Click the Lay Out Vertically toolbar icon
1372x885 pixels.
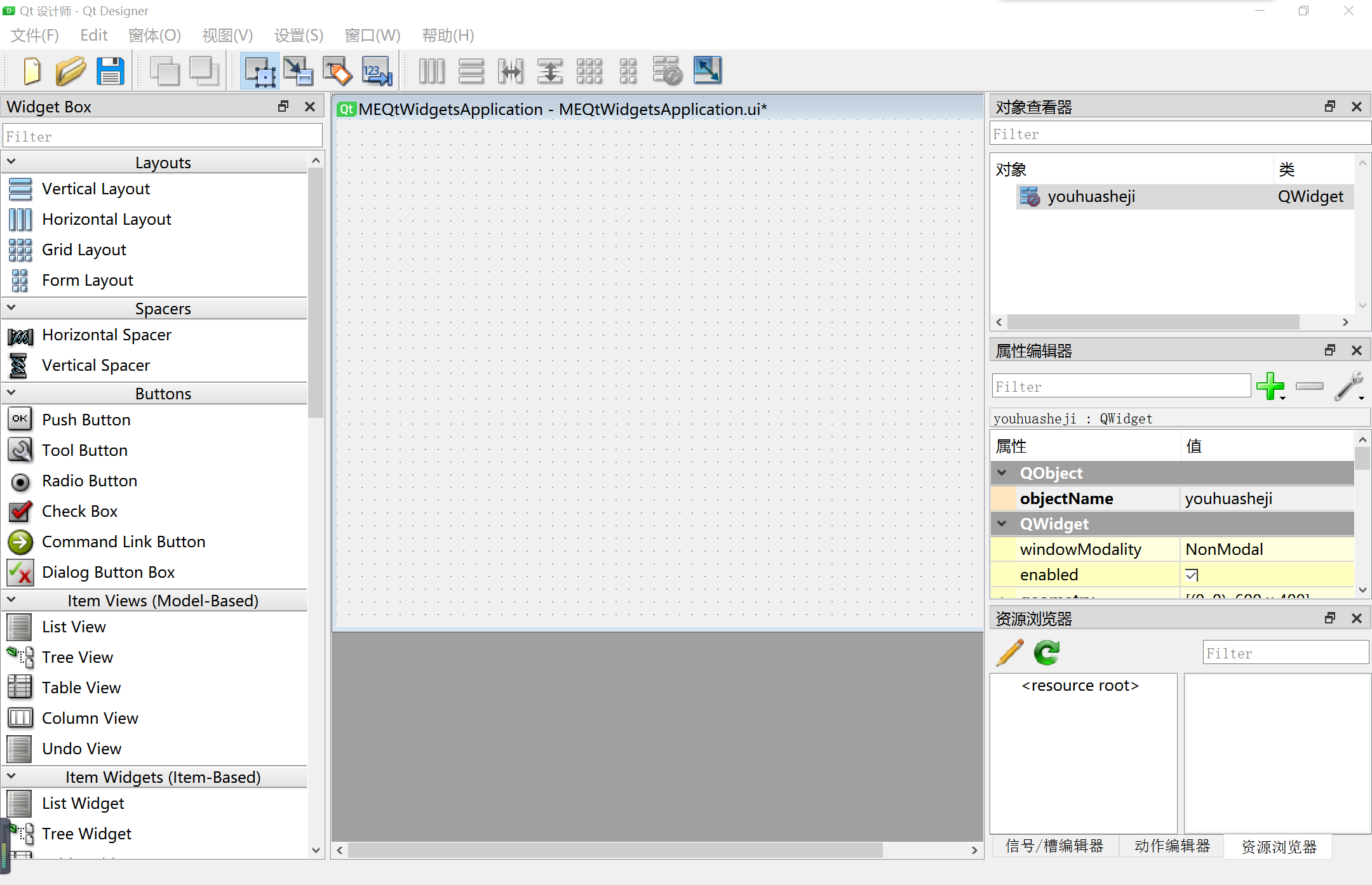(471, 70)
